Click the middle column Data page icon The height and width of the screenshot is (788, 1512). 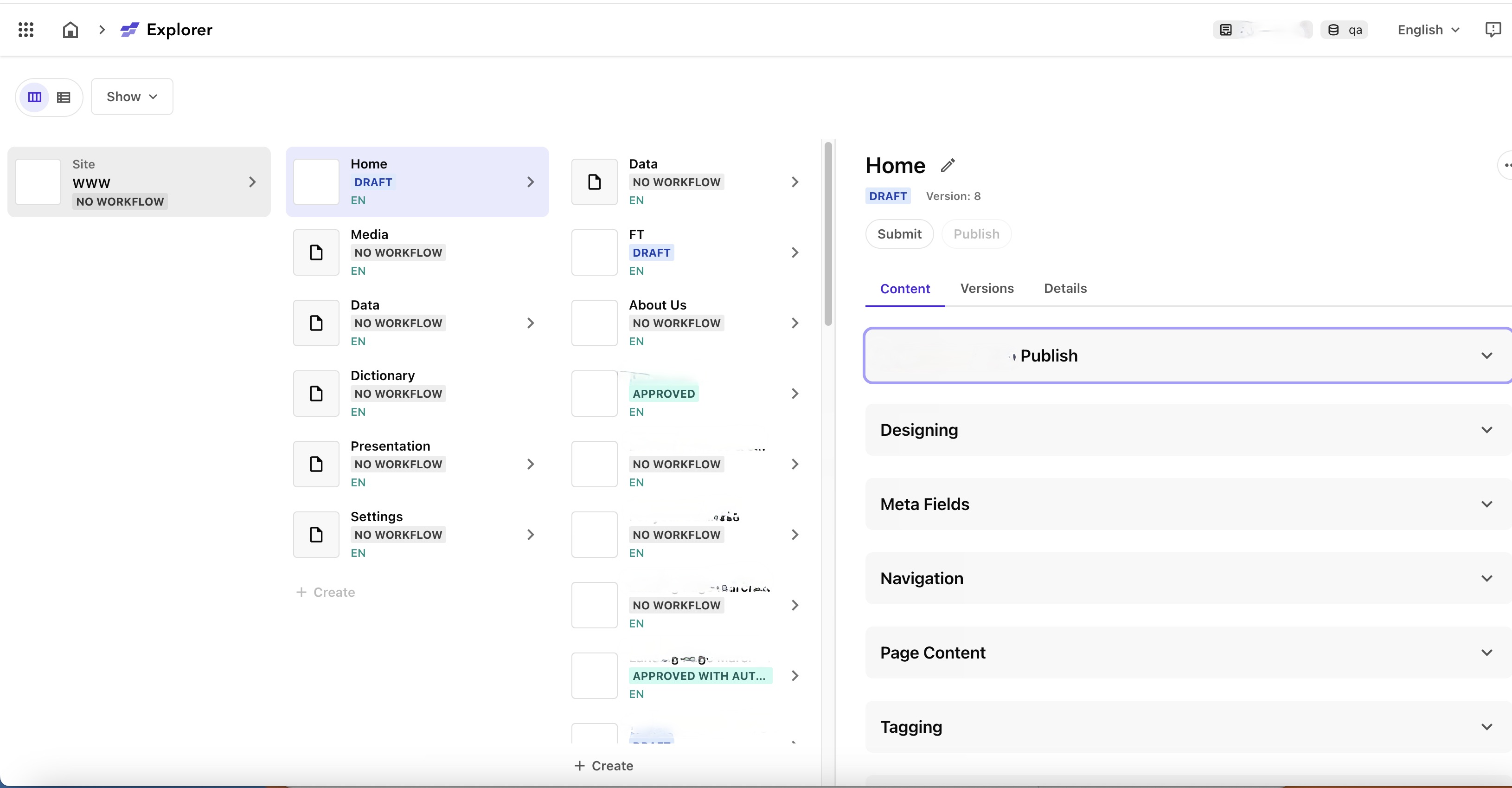tap(316, 323)
